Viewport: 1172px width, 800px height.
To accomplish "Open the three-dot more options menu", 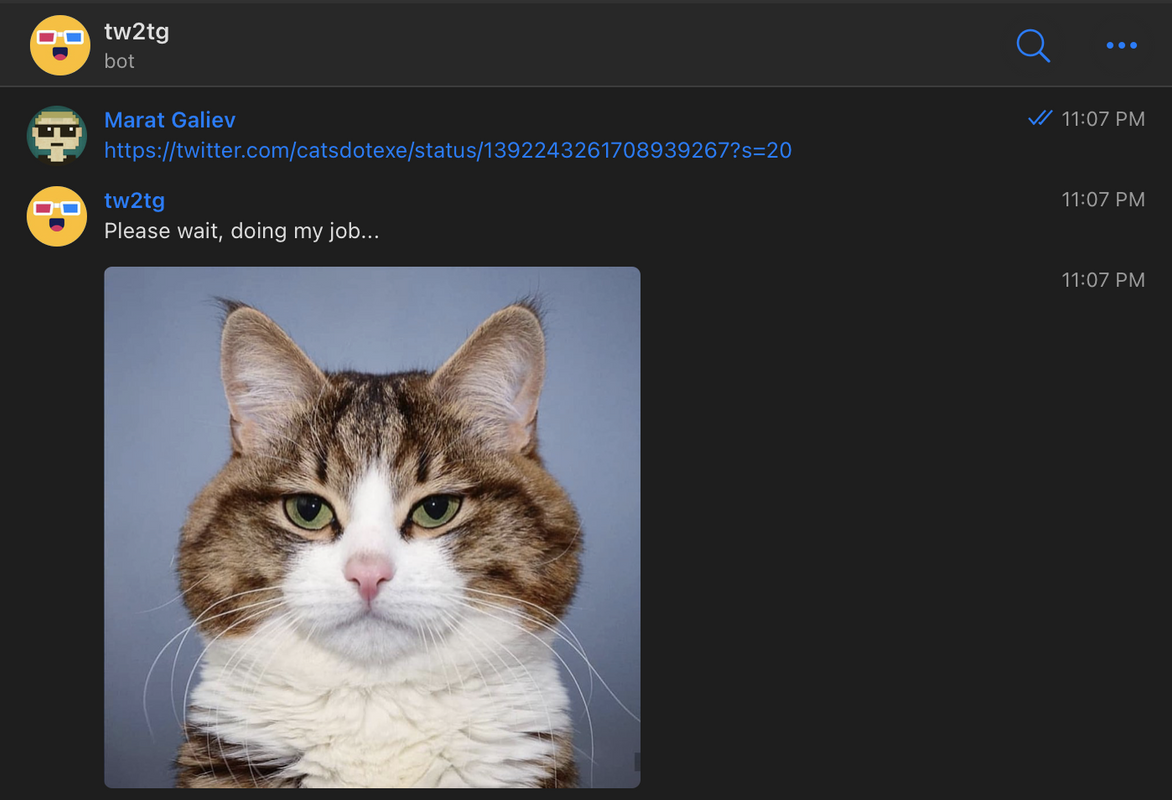I will (x=1121, y=46).
